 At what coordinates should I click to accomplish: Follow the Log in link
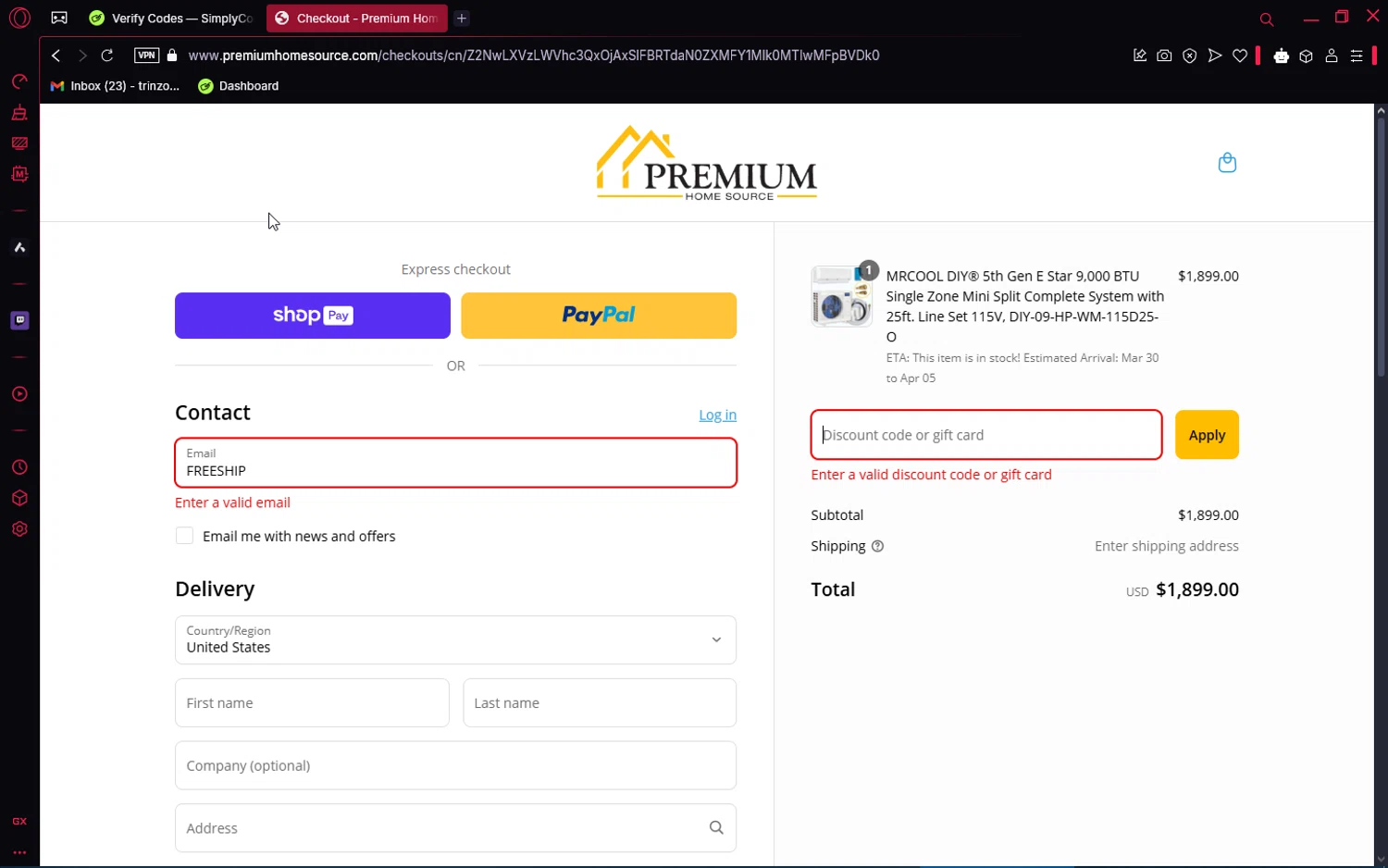717,415
